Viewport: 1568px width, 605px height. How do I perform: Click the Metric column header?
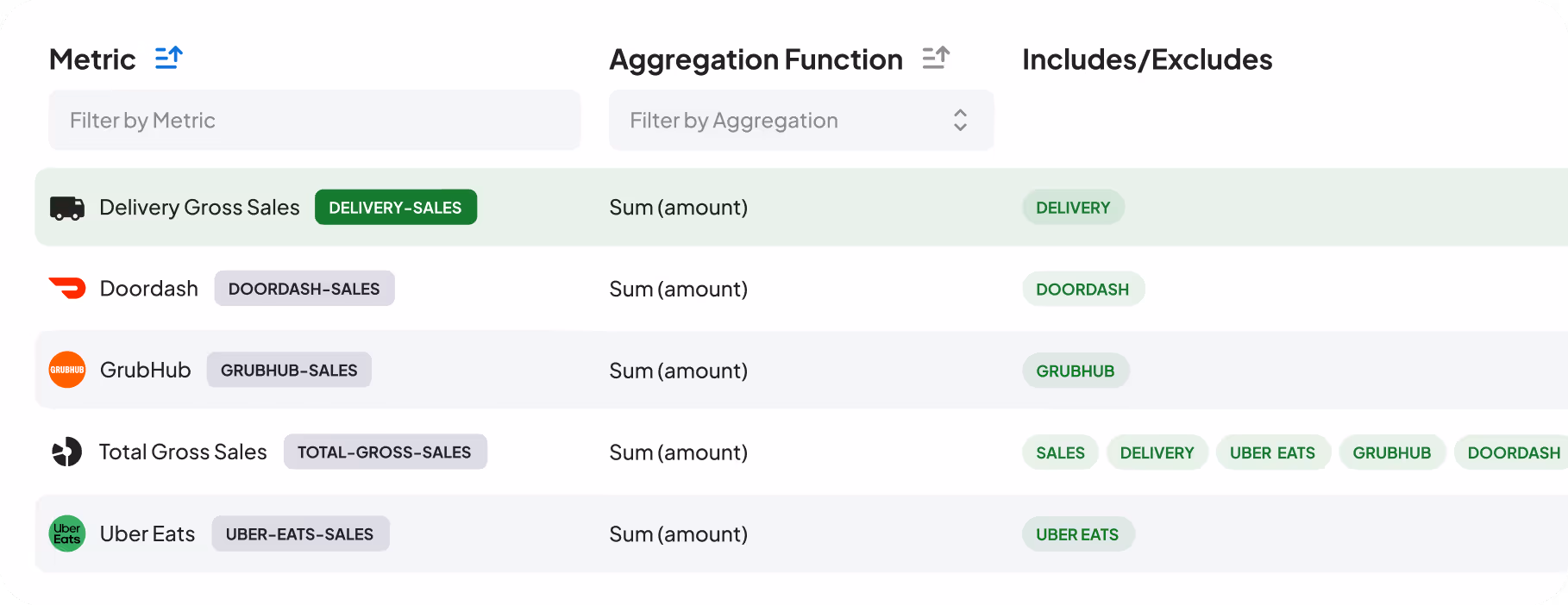coord(92,59)
